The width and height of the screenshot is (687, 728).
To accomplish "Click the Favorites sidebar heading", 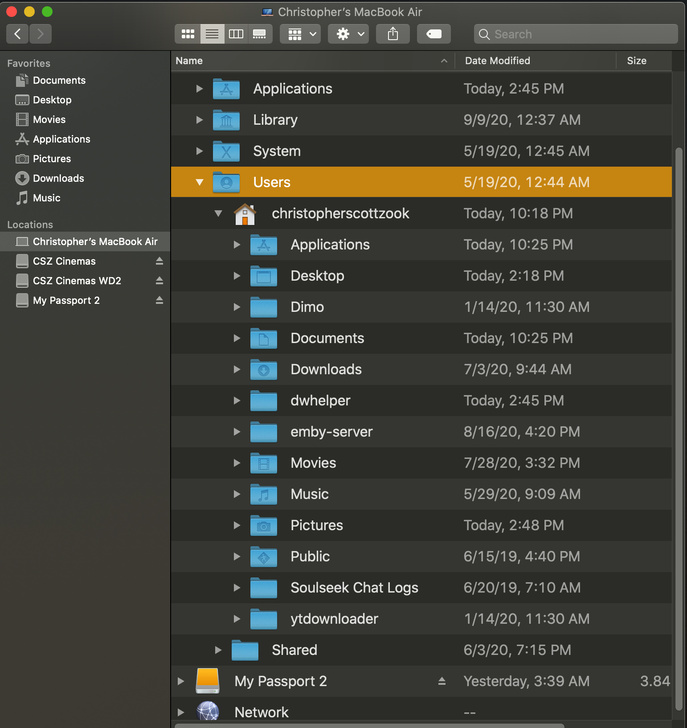I will coord(29,63).
